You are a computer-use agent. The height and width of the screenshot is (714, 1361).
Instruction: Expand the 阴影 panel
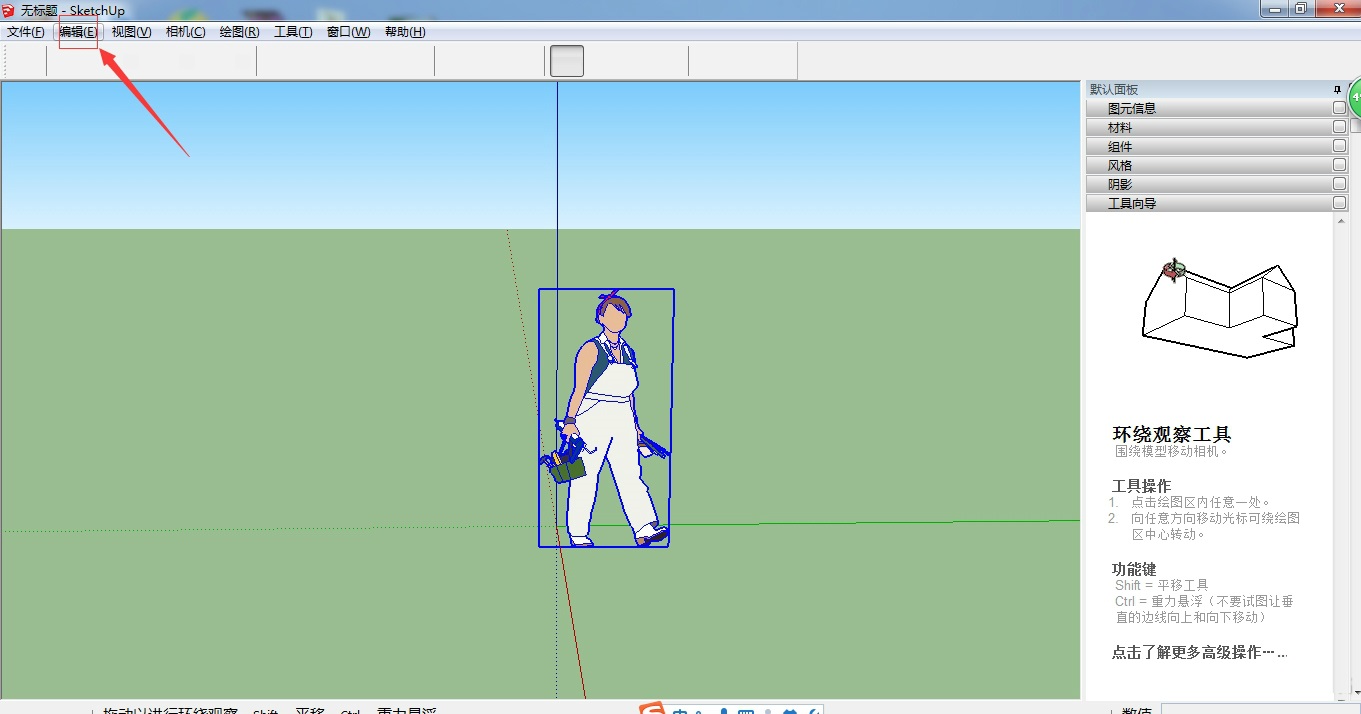click(1217, 185)
